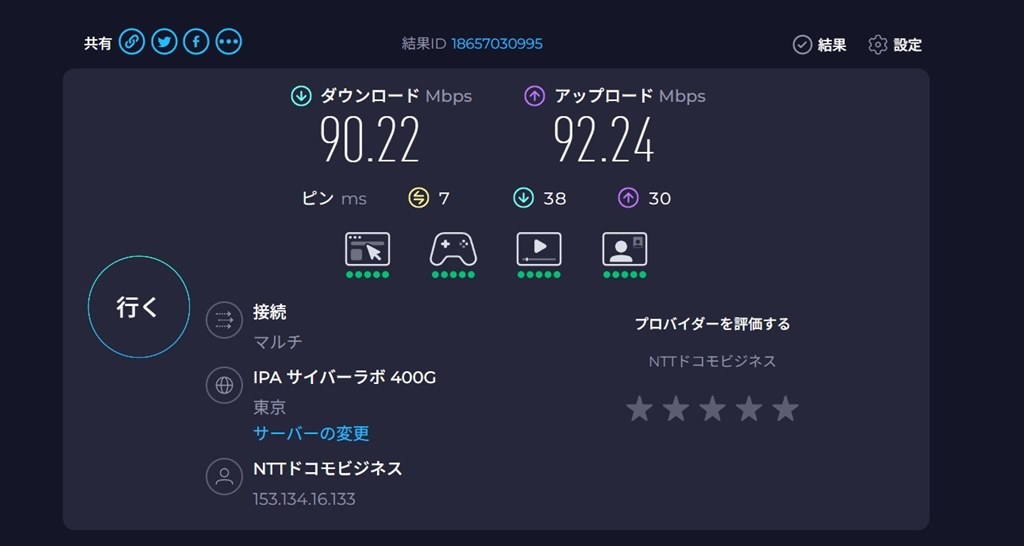The image size is (1024, 546).
Task: Click the upload latency icon showing 30
Action: coord(628,198)
